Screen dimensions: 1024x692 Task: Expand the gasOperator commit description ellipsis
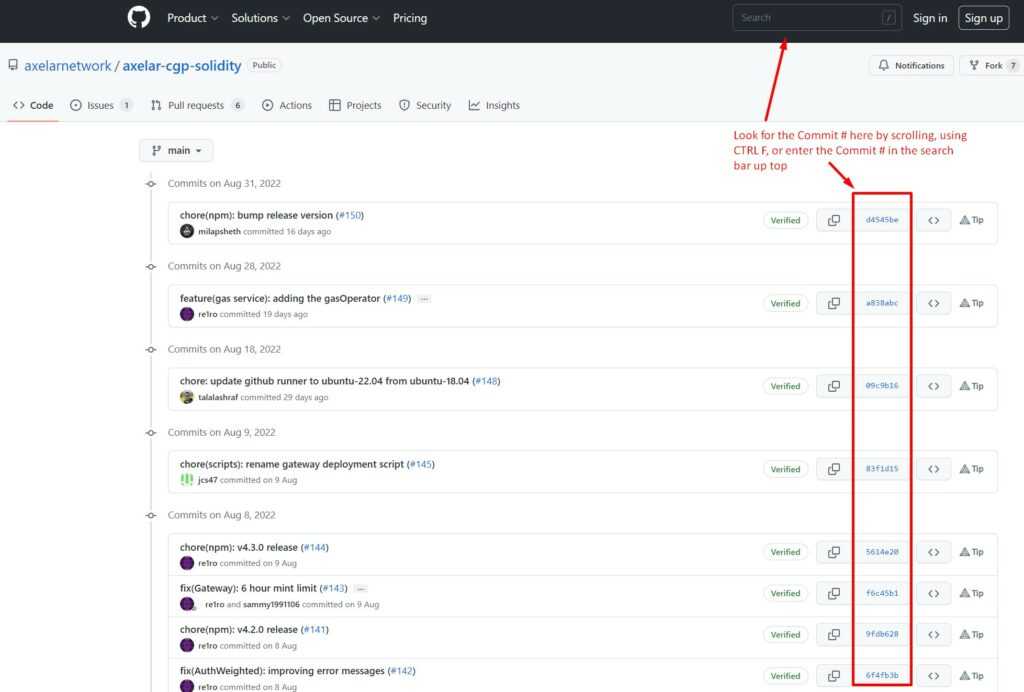pyautogui.click(x=425, y=297)
